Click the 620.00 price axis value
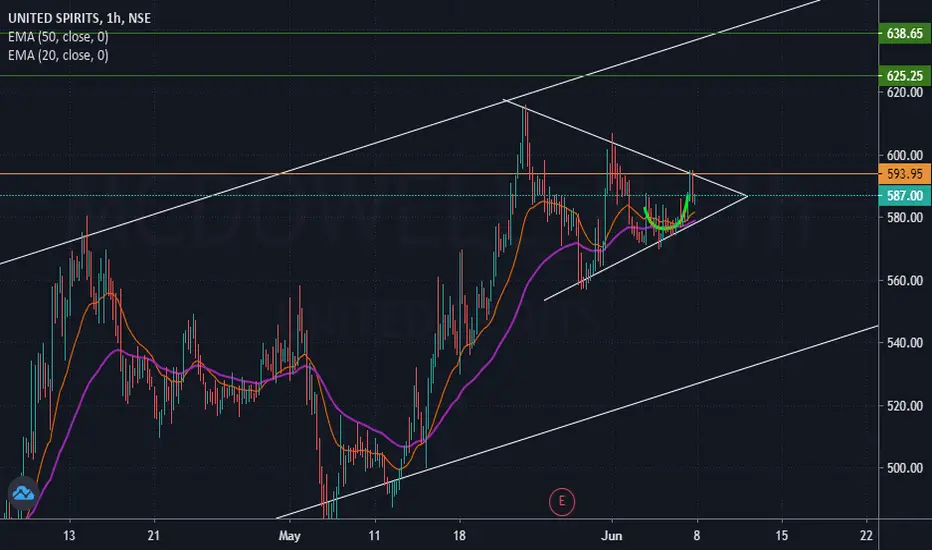Image resolution: width=932 pixels, height=550 pixels. point(905,92)
